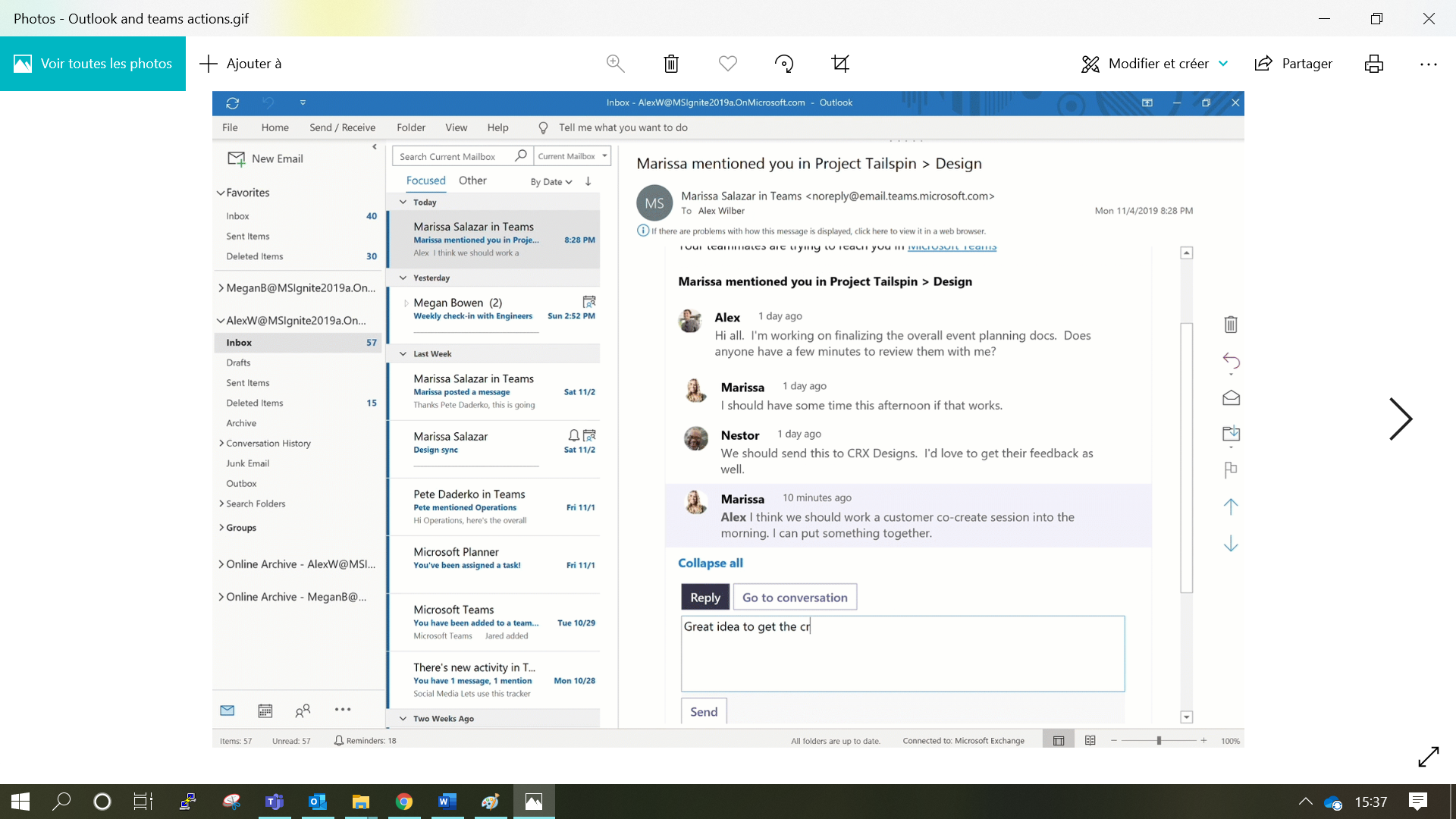The width and height of the screenshot is (1456, 819).
Task: Collapse the Today message group
Action: (x=403, y=202)
